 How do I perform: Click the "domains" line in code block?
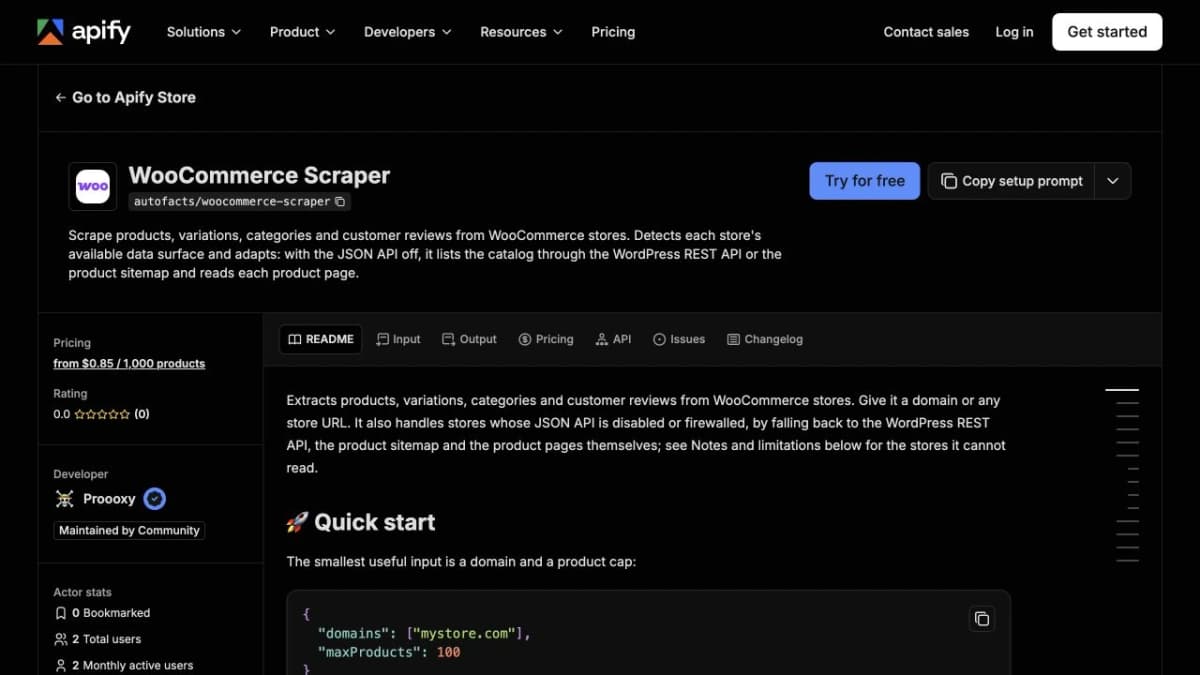click(x=425, y=633)
